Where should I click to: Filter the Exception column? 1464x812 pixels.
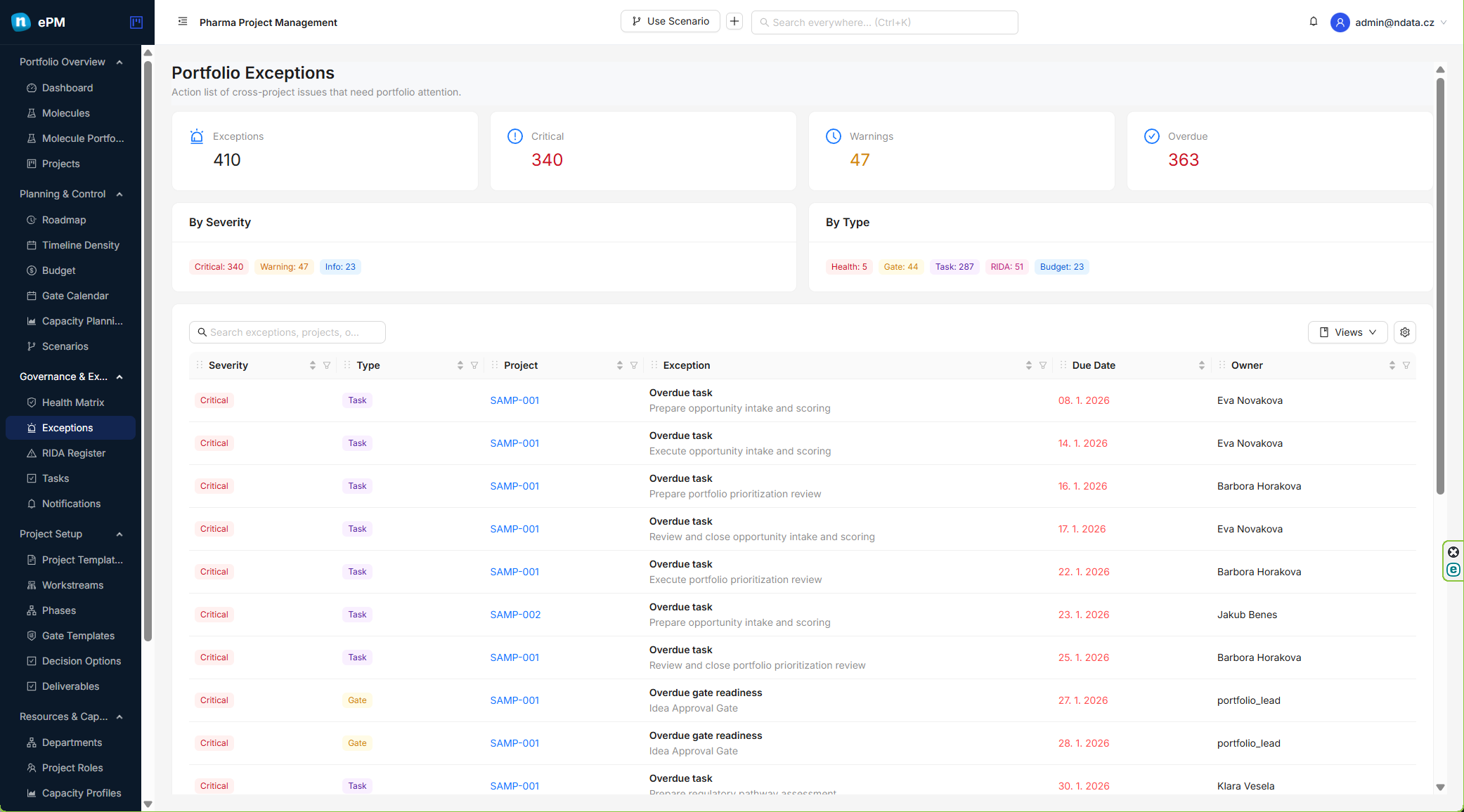coord(1043,365)
